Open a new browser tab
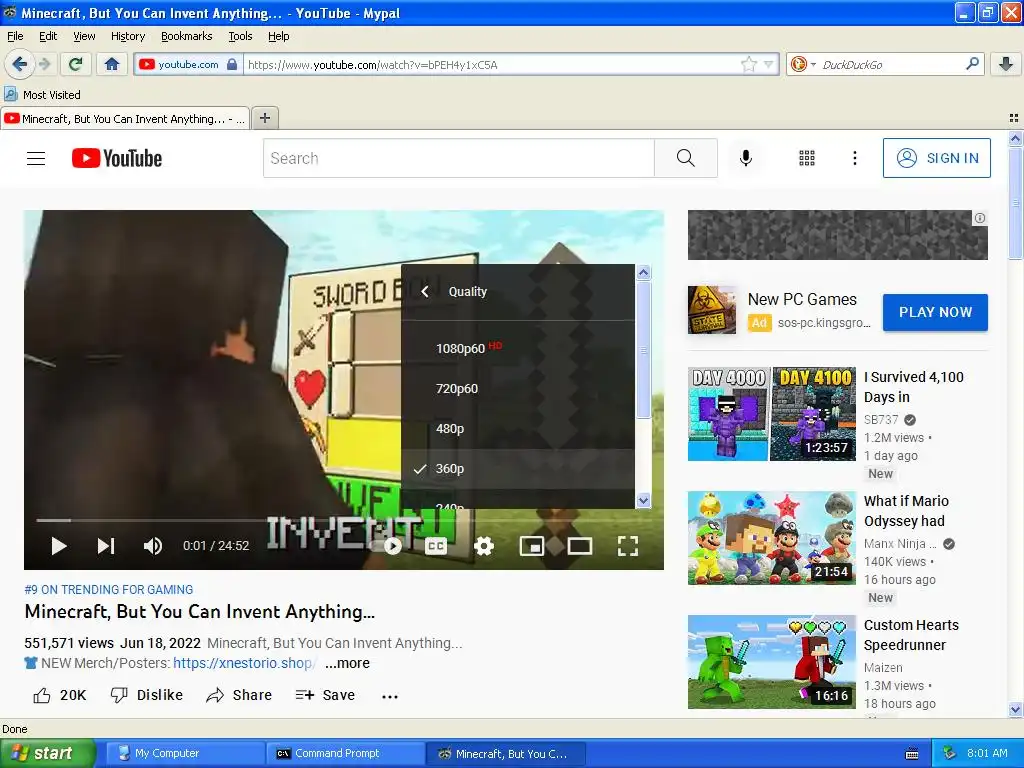 (x=264, y=118)
